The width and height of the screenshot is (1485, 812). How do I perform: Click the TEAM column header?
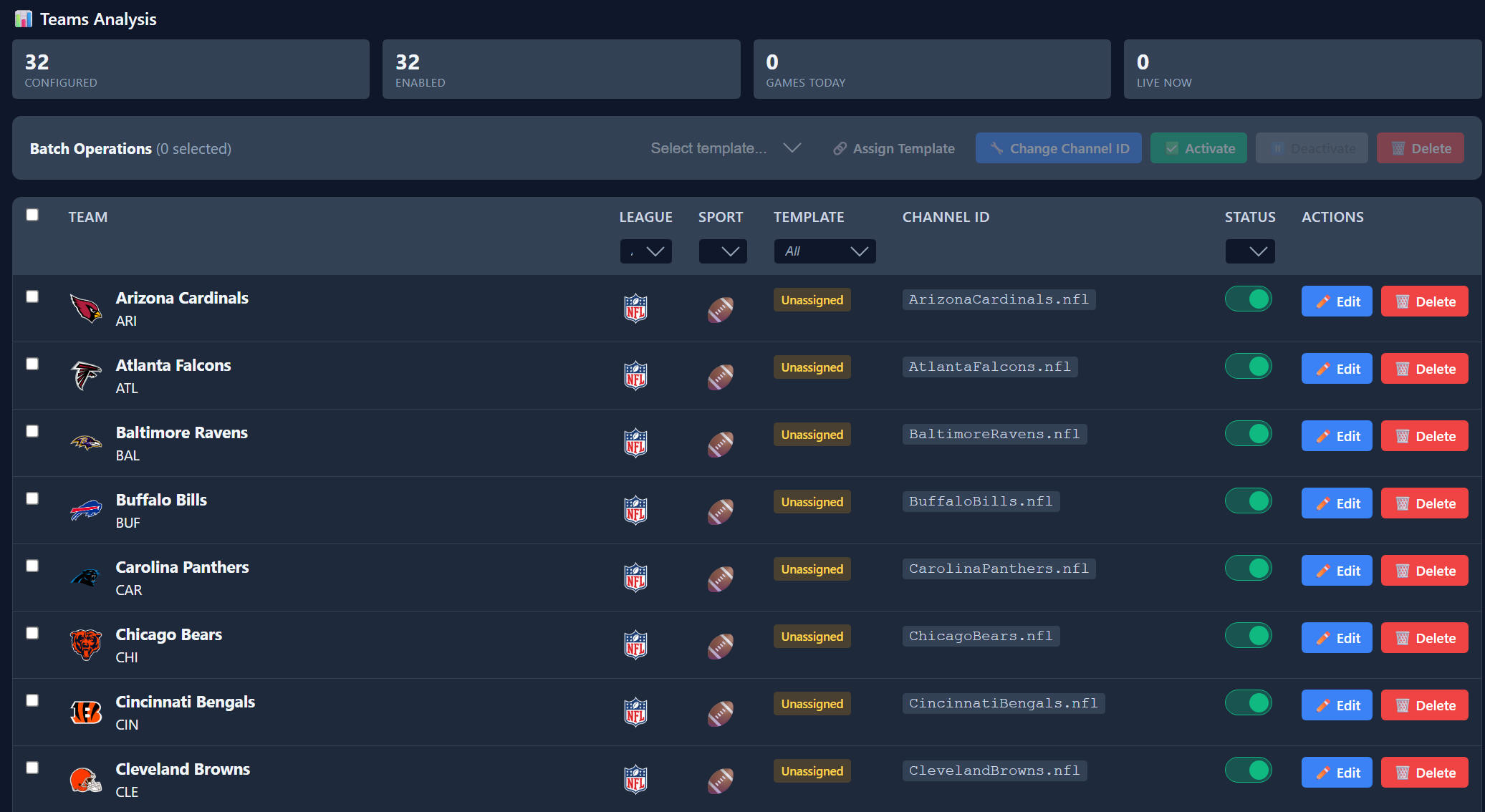(88, 217)
